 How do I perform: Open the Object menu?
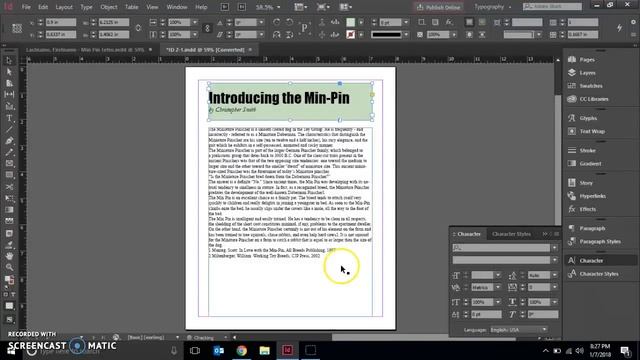[x=109, y=7]
